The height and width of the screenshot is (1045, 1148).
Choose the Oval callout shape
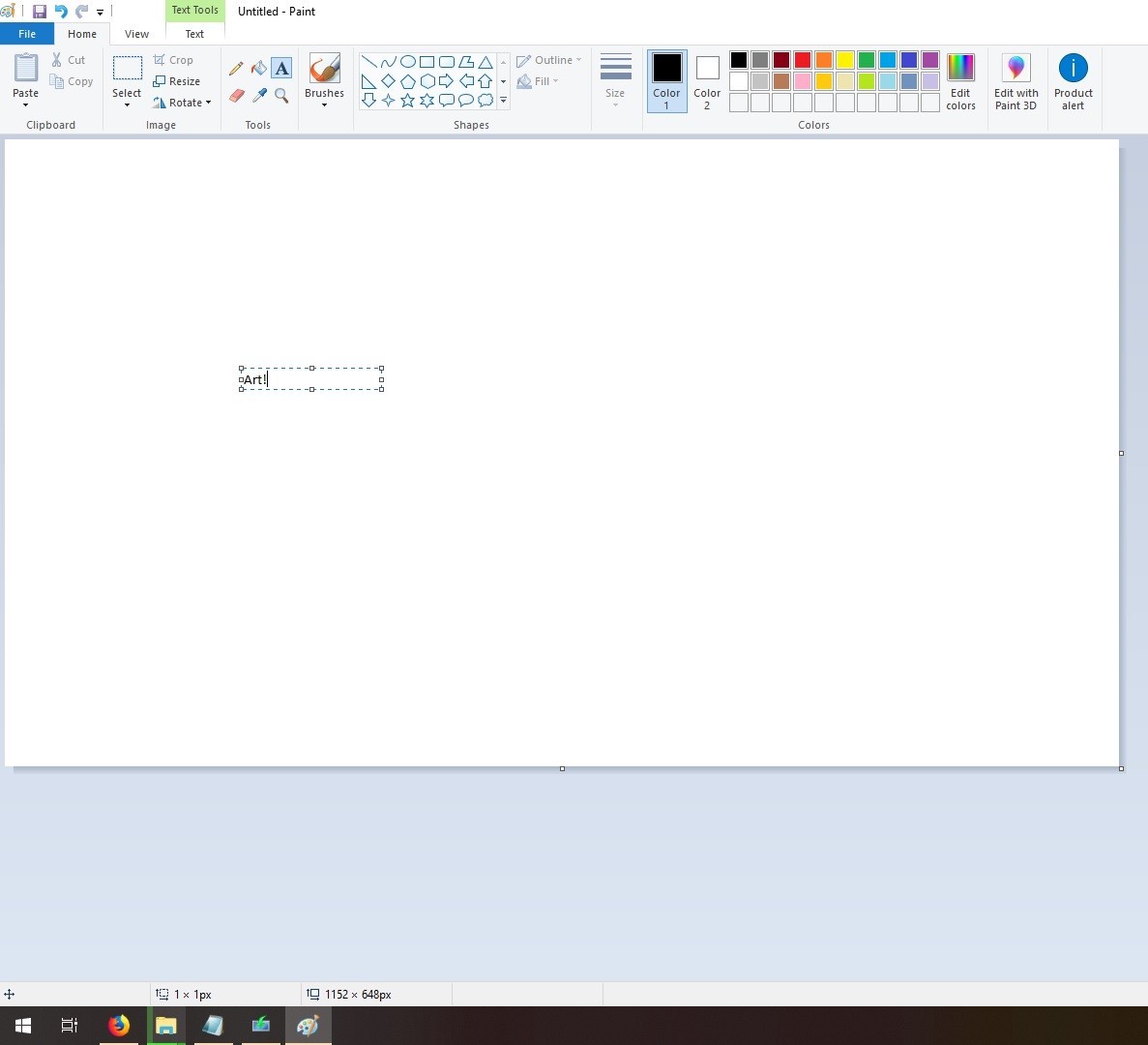[465, 101]
